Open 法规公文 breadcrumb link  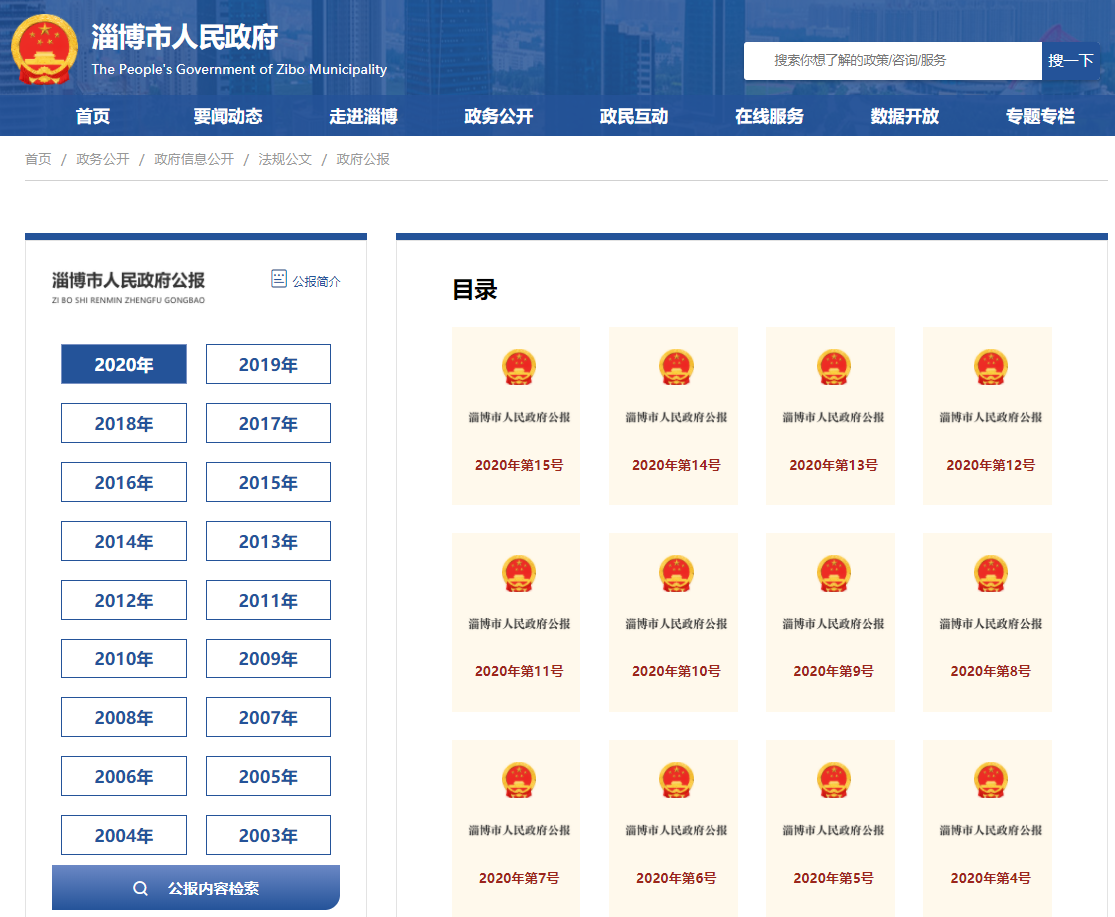(285, 159)
